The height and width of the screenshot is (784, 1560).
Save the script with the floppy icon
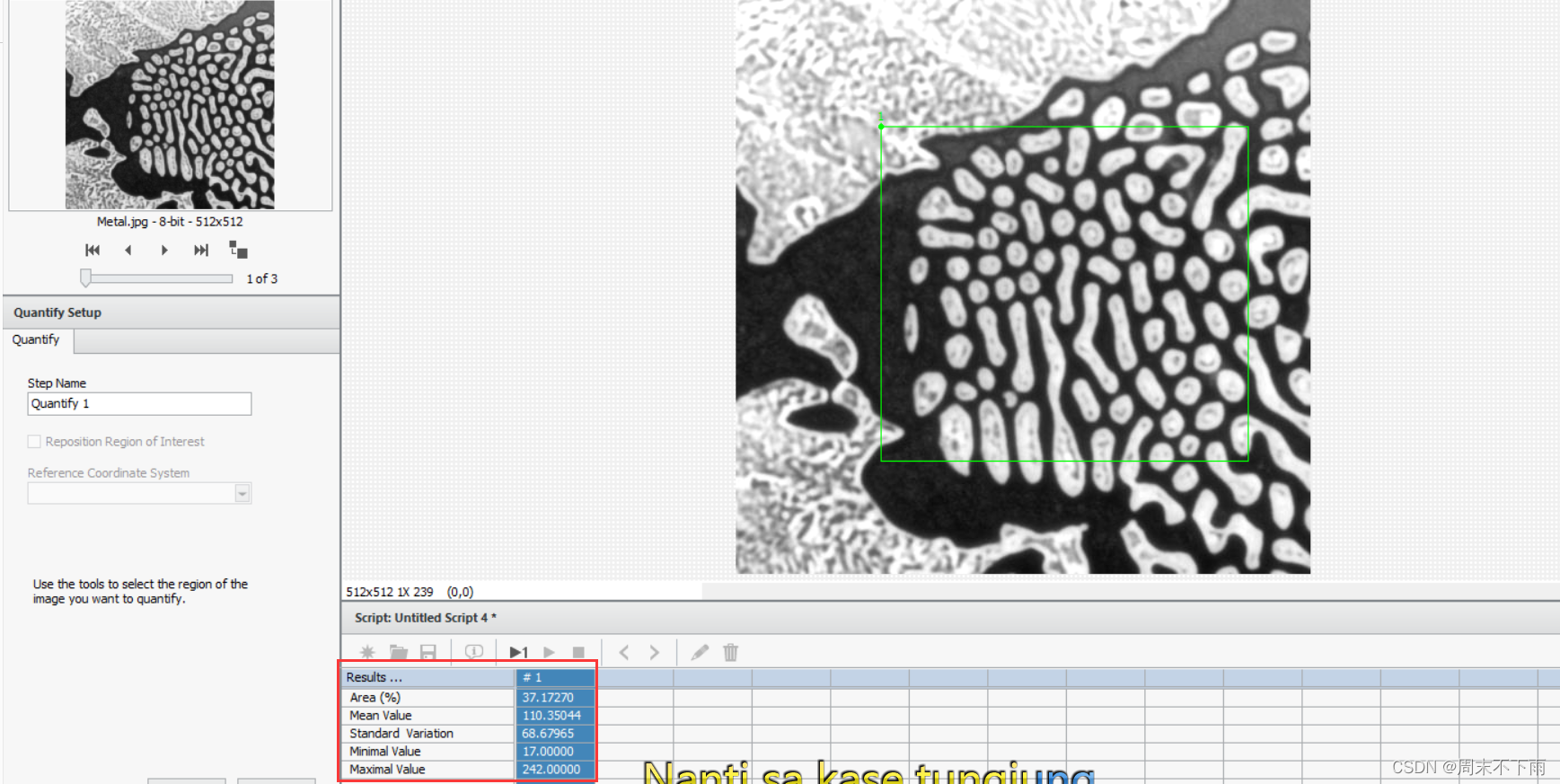428,653
